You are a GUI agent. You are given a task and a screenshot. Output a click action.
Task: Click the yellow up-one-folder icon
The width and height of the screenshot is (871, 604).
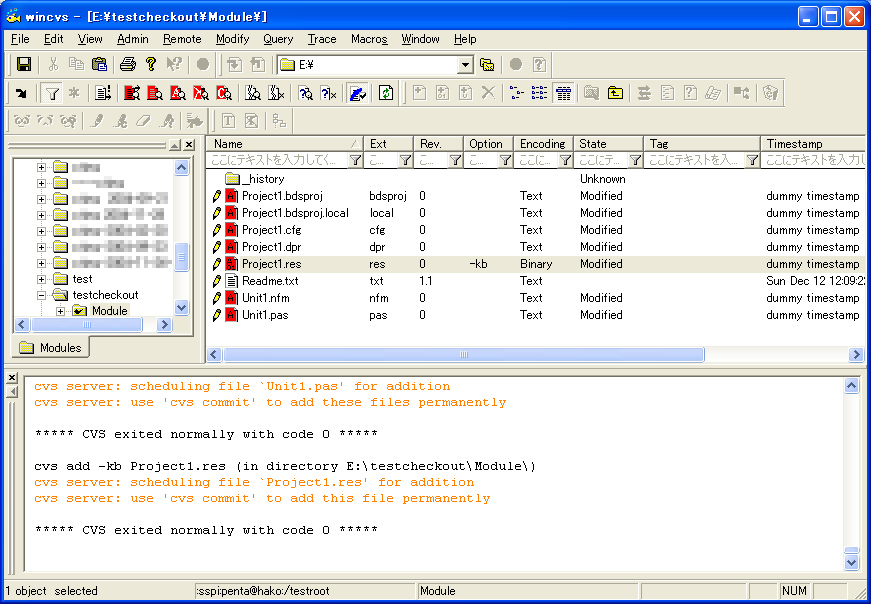coord(615,93)
